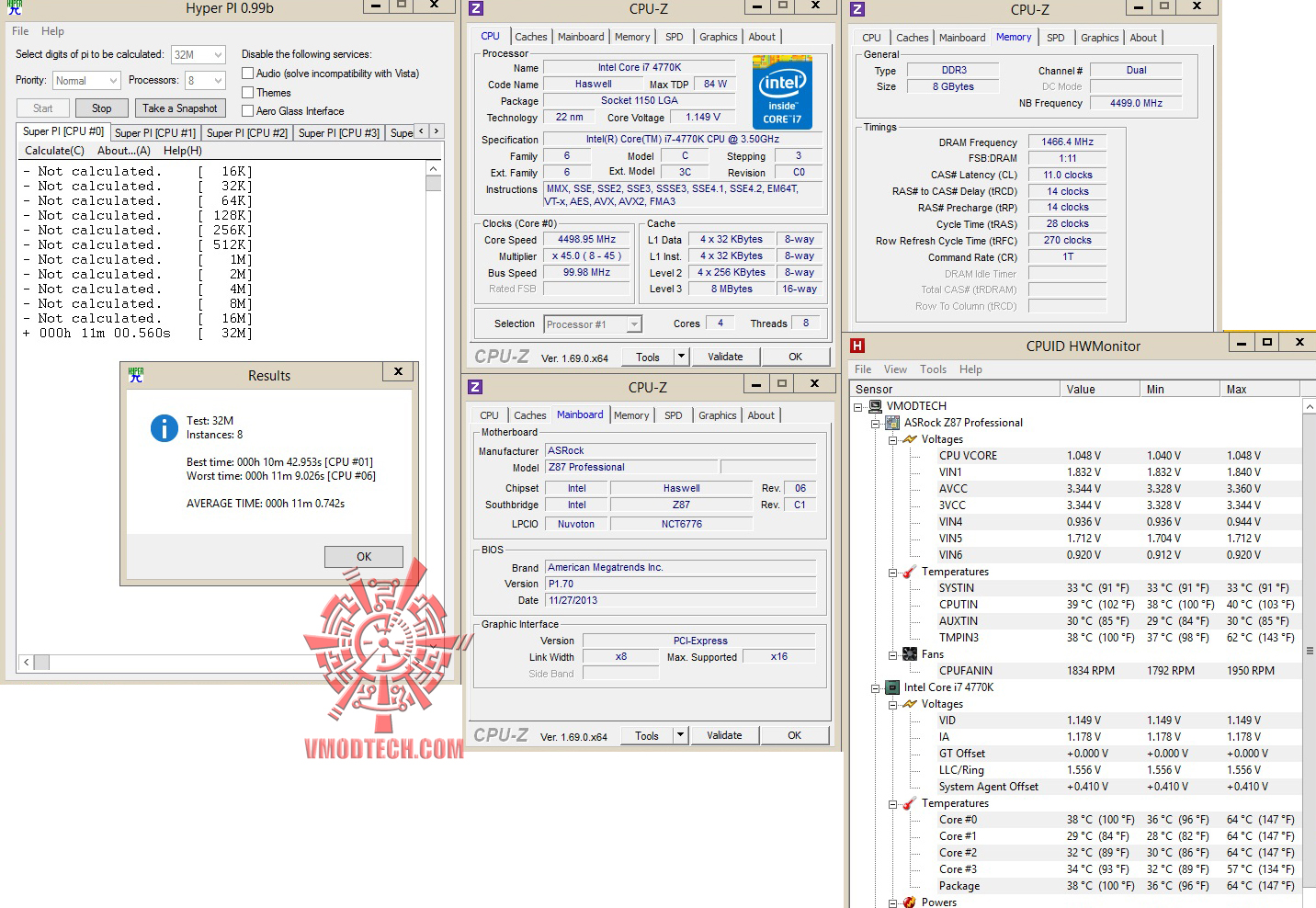Click the Powers node flame icon
This screenshot has width=1316, height=908.
coord(910,902)
